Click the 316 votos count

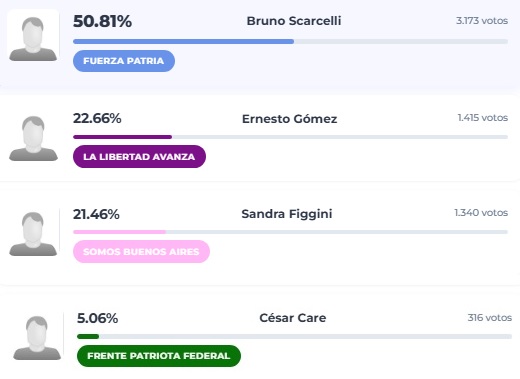tap(490, 318)
